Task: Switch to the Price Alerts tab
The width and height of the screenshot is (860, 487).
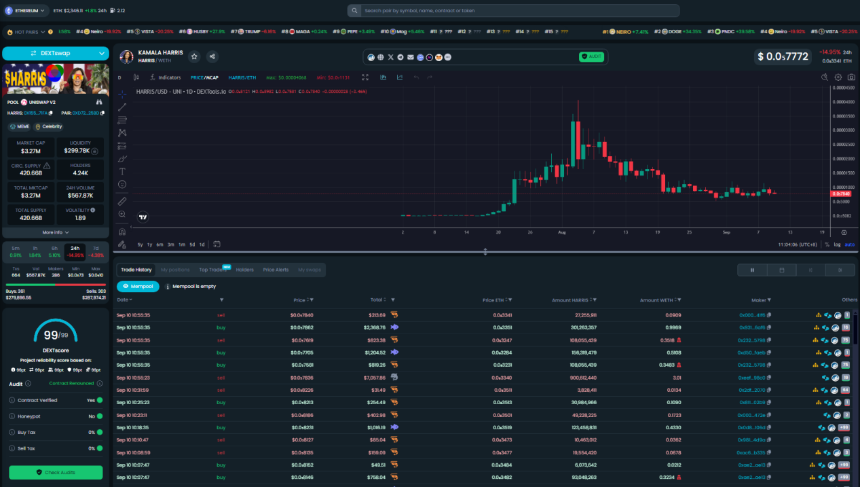Action: (275, 270)
